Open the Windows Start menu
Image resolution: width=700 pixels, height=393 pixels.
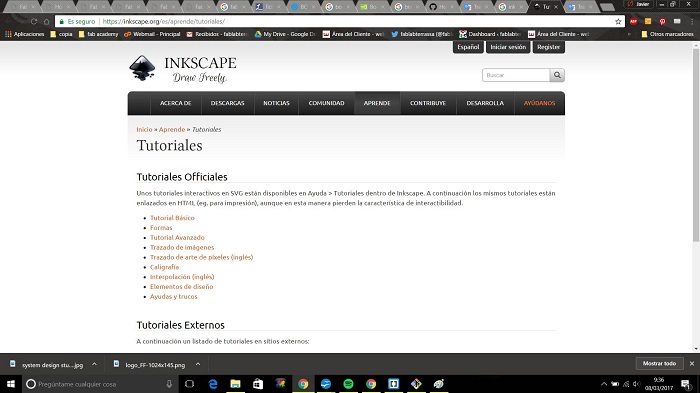11,384
